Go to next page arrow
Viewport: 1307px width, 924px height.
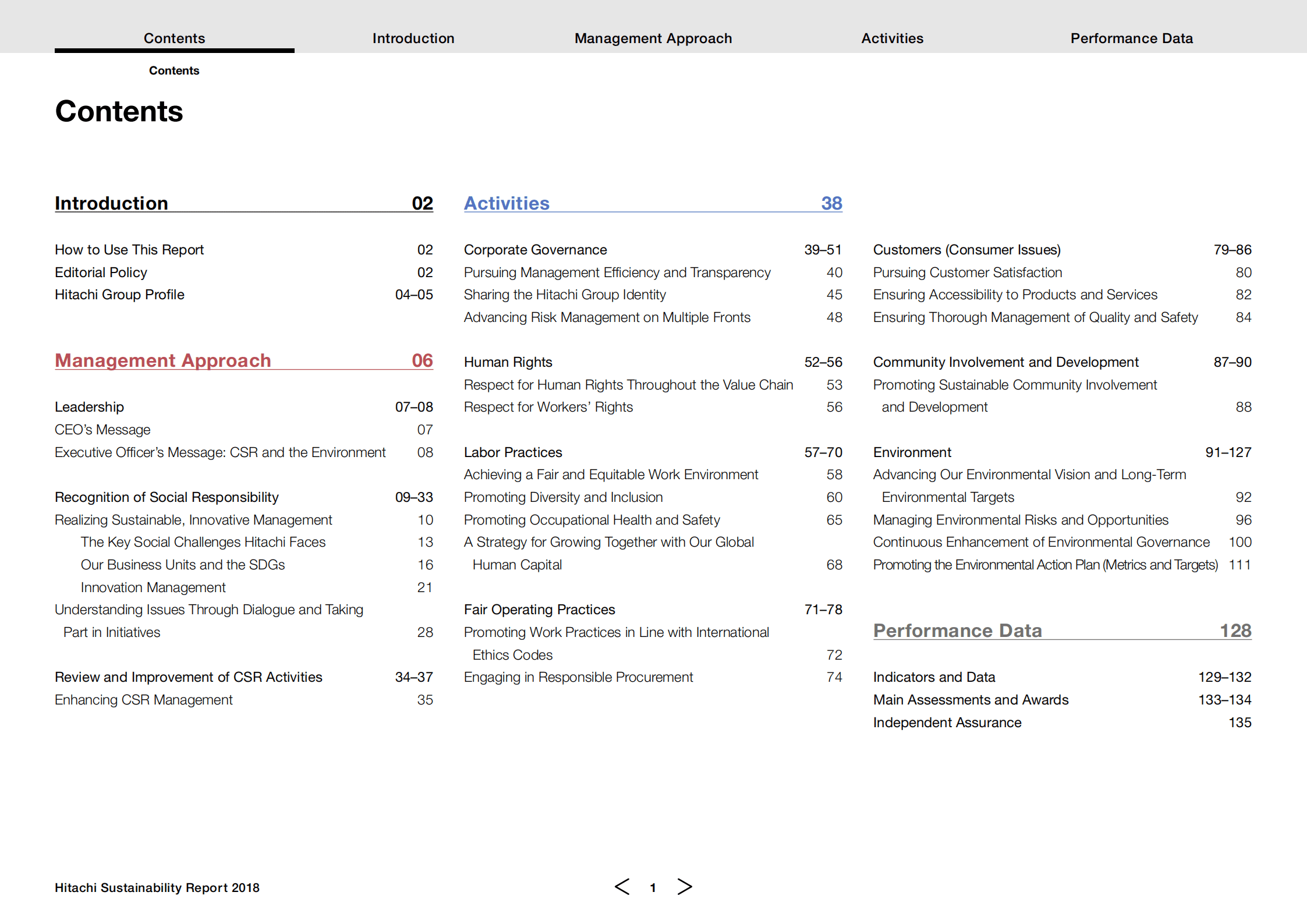[685, 887]
